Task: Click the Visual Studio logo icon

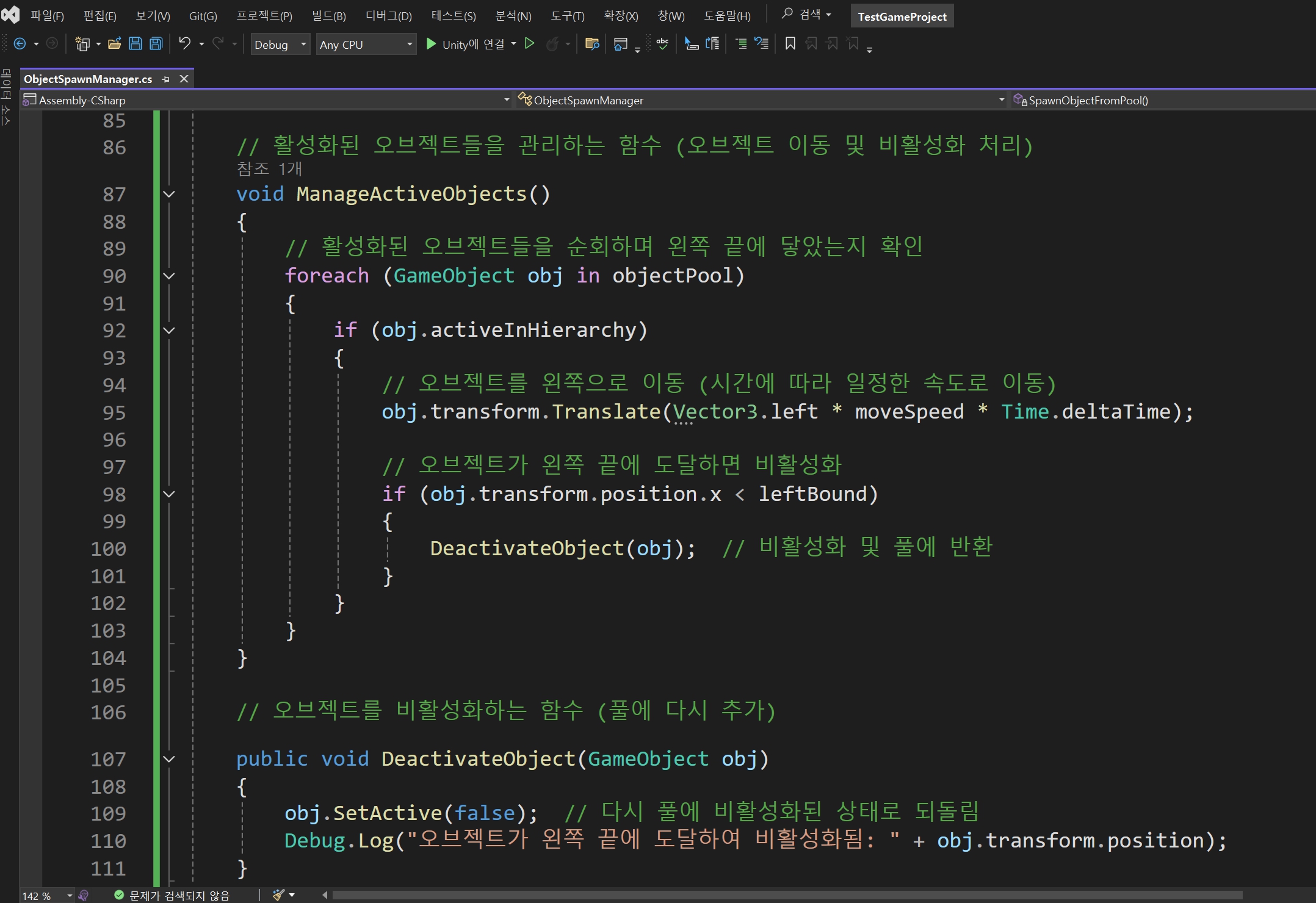Action: tap(10, 15)
